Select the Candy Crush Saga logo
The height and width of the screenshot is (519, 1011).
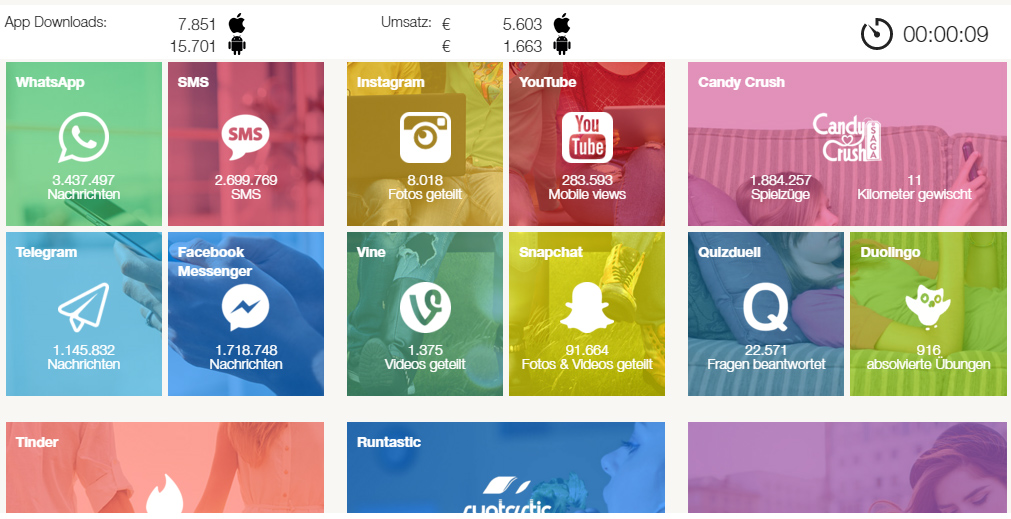pos(847,137)
